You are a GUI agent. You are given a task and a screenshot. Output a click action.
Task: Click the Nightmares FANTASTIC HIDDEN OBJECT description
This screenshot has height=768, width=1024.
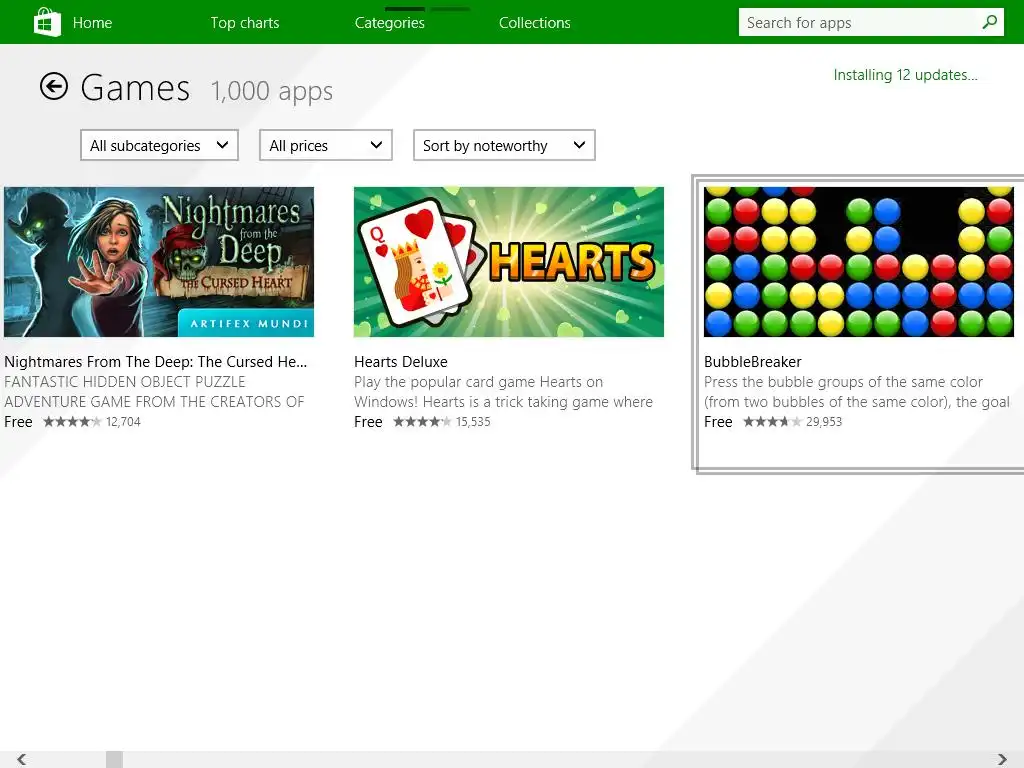pyautogui.click(x=154, y=392)
